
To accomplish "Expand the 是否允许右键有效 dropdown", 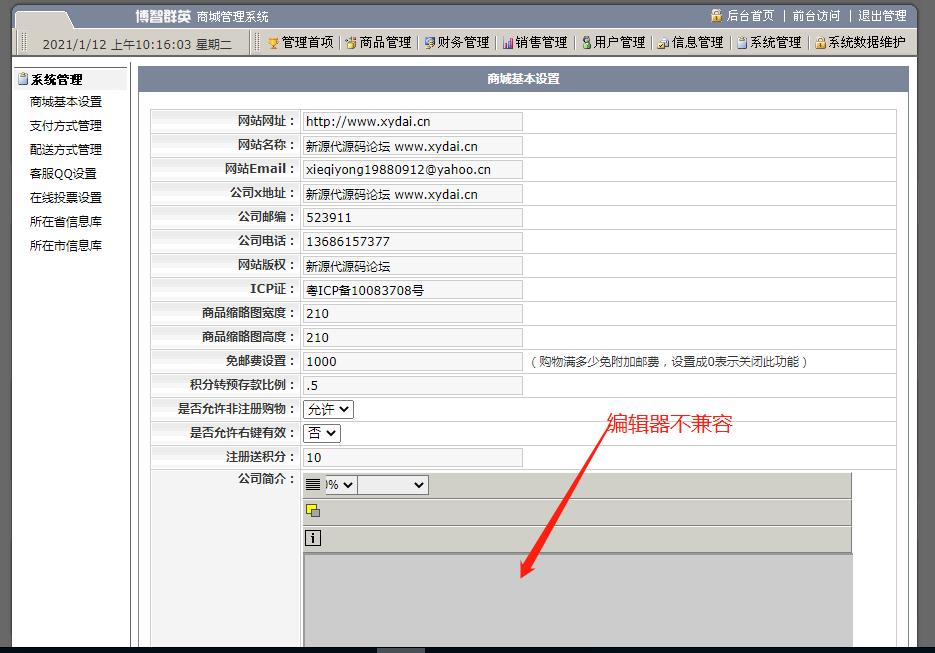I will point(322,433).
